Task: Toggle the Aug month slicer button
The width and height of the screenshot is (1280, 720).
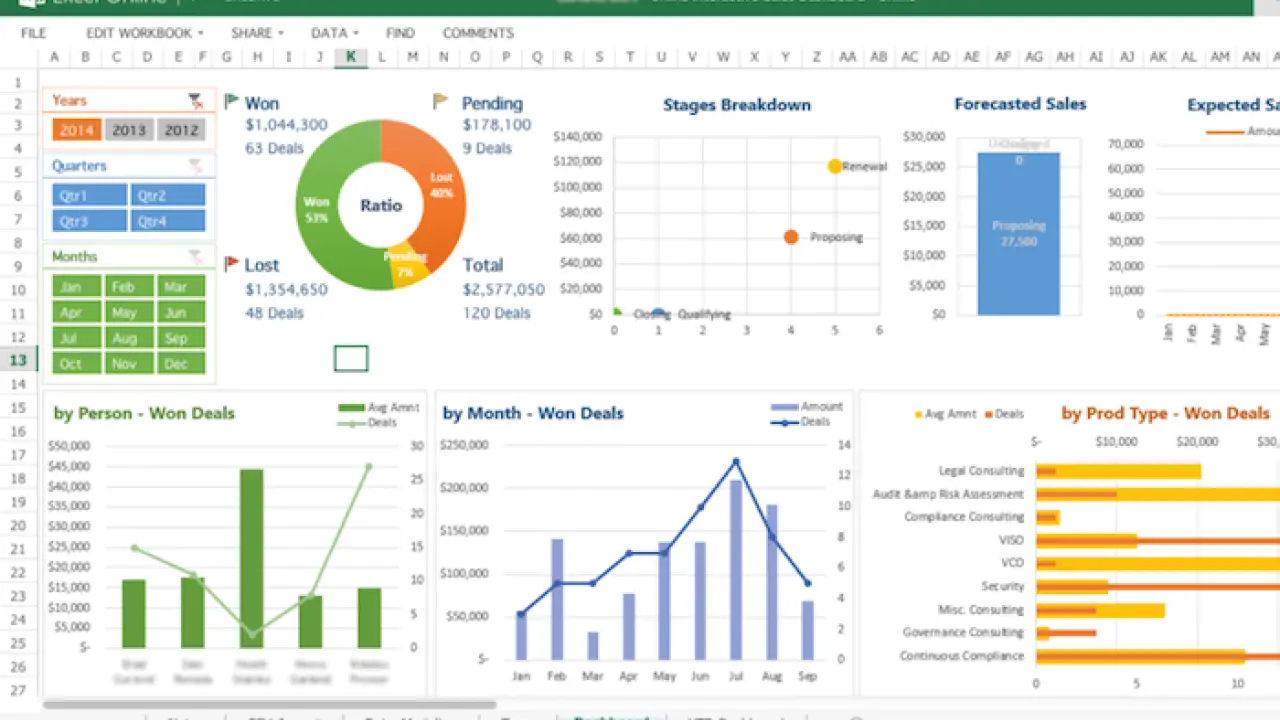Action: (128, 338)
